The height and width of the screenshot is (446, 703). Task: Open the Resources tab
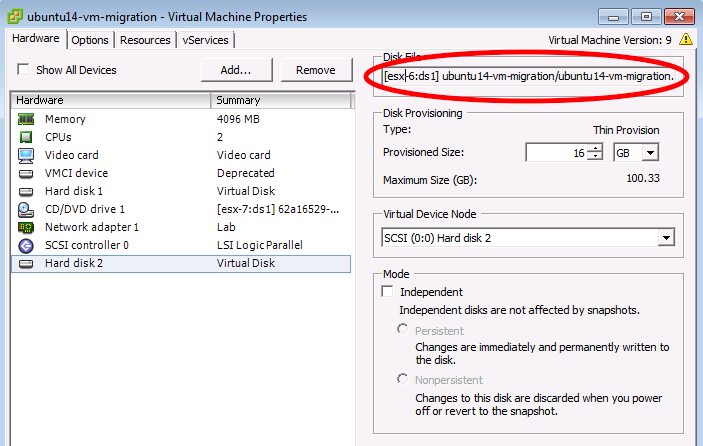[145, 40]
